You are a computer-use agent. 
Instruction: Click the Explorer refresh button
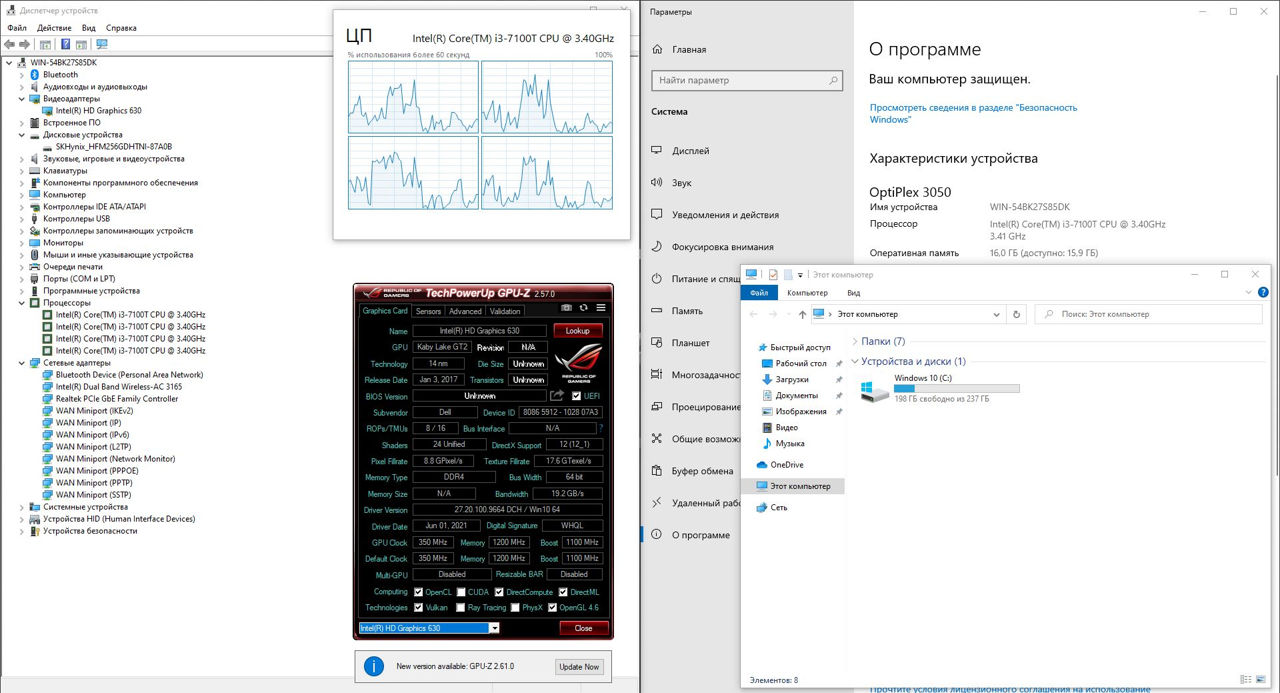pyautogui.click(x=1017, y=314)
